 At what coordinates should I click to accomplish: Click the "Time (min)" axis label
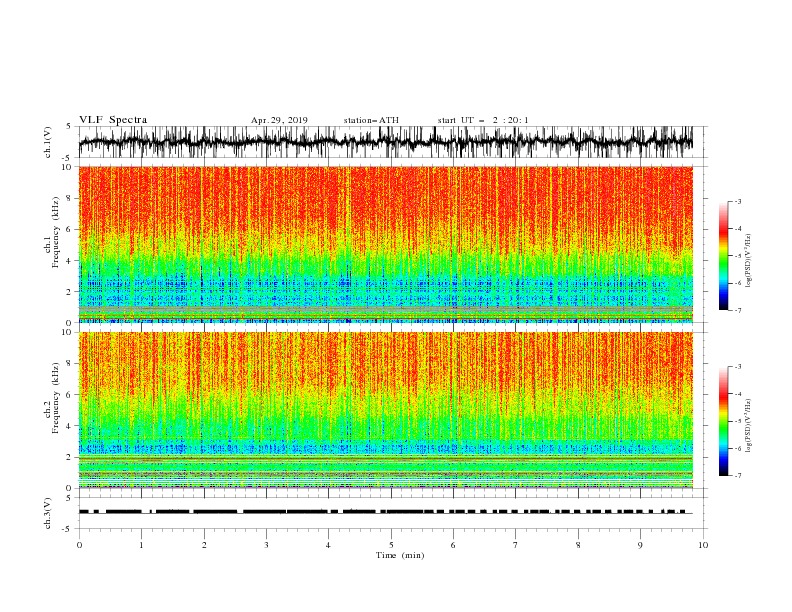[x=400, y=555]
